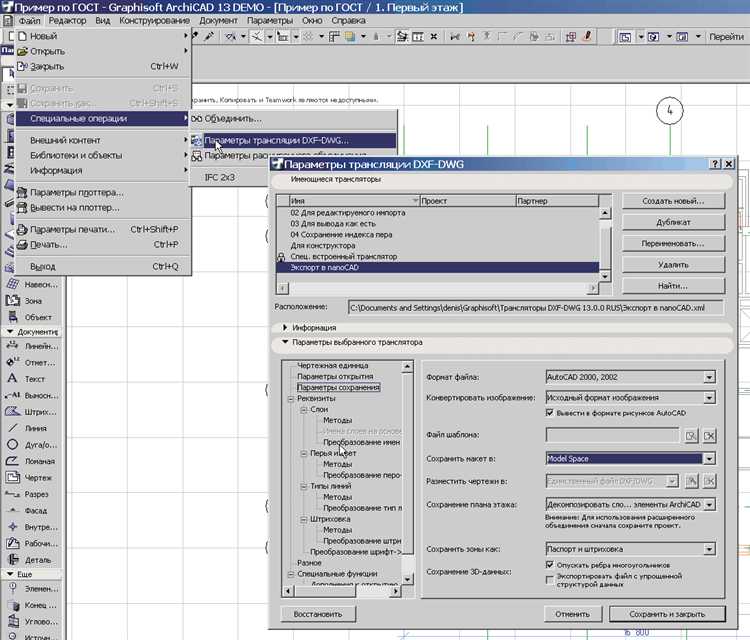Open the Сохранить макет в dropdown
This screenshot has width=750, height=640.
709,459
